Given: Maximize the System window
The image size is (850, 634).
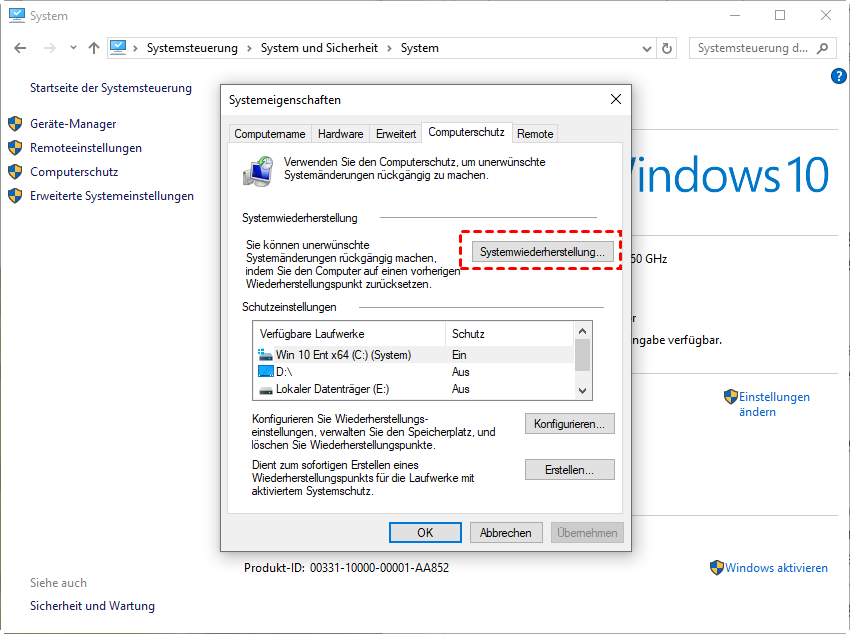Looking at the screenshot, I should click(x=780, y=16).
